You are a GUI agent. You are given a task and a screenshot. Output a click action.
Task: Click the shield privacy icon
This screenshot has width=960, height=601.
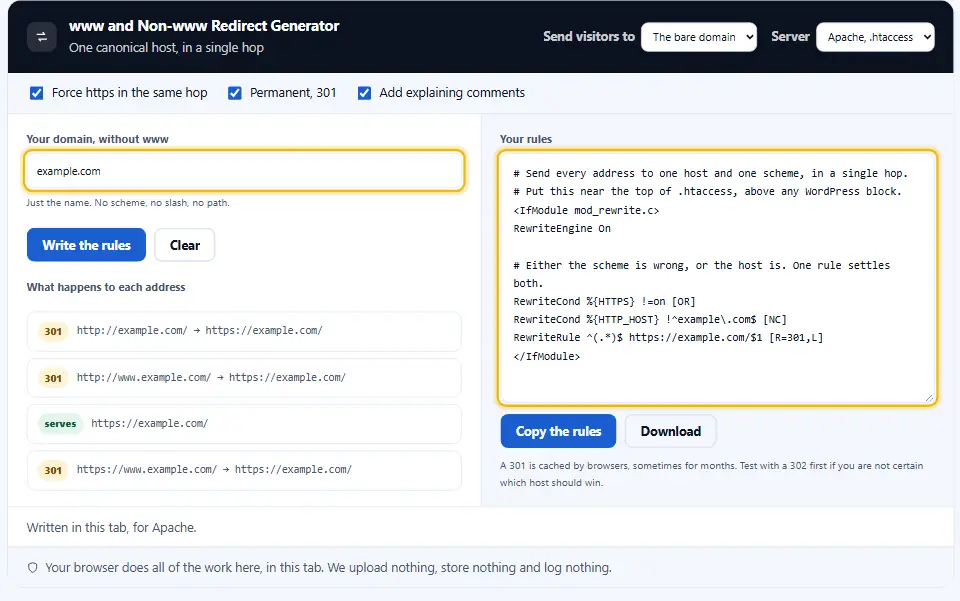pos(32,568)
